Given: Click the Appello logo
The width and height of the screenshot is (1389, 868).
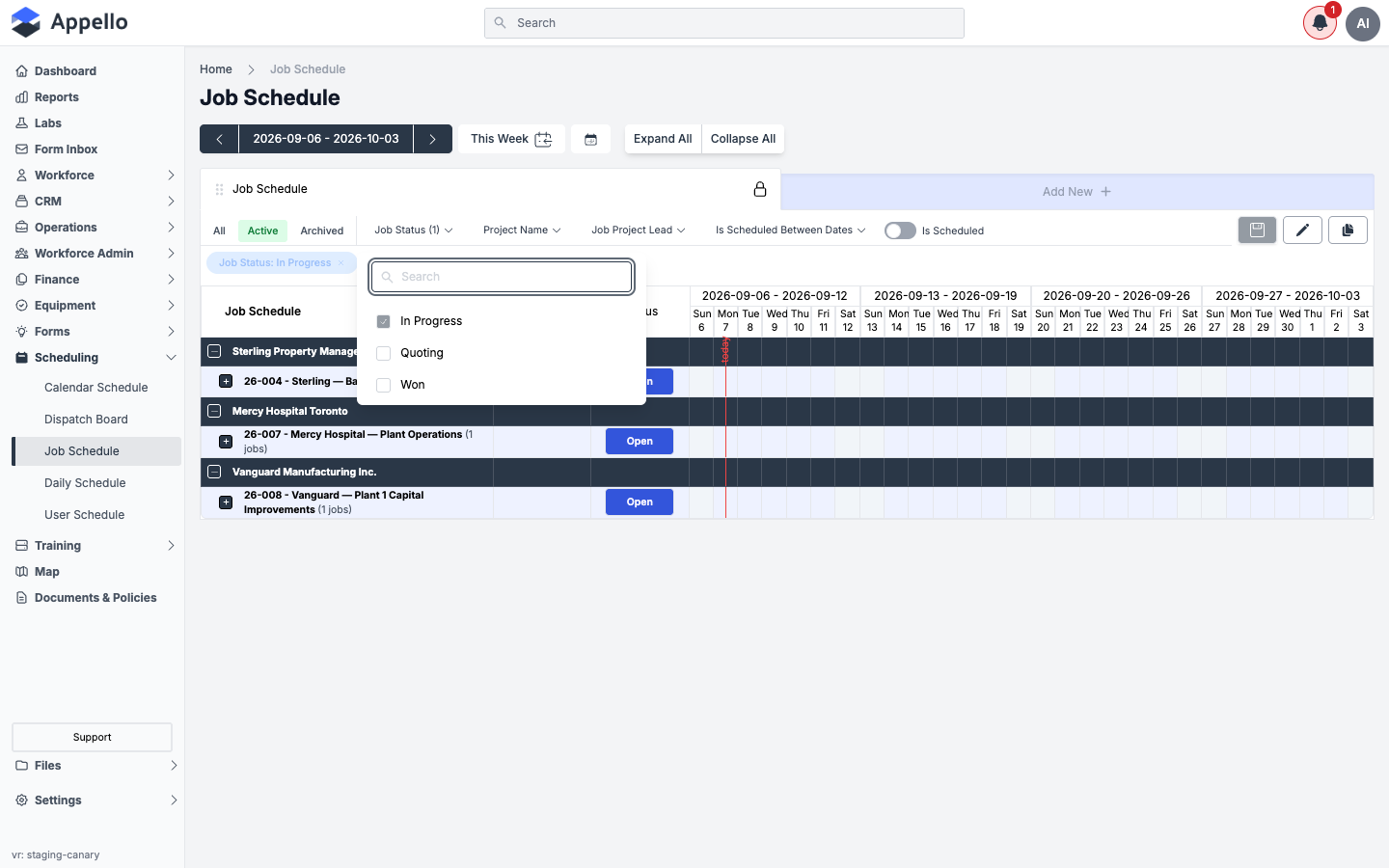Looking at the screenshot, I should point(69,22).
